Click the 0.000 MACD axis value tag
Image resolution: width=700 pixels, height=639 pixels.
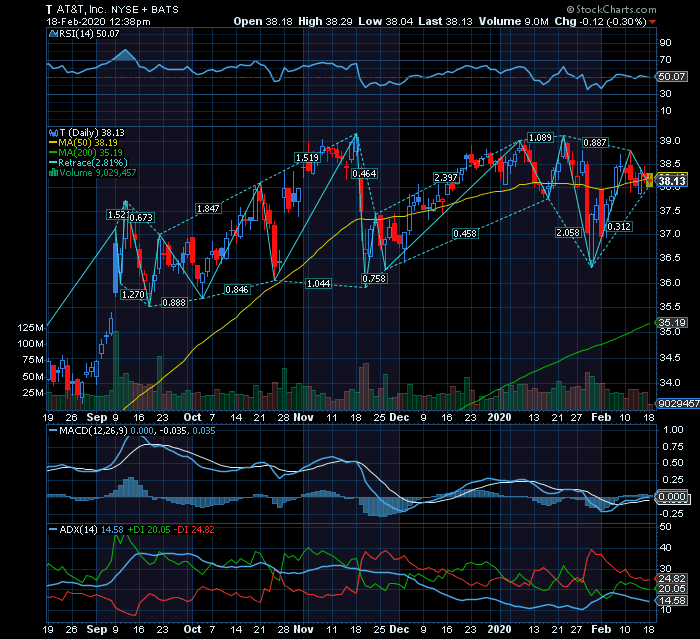[672, 497]
